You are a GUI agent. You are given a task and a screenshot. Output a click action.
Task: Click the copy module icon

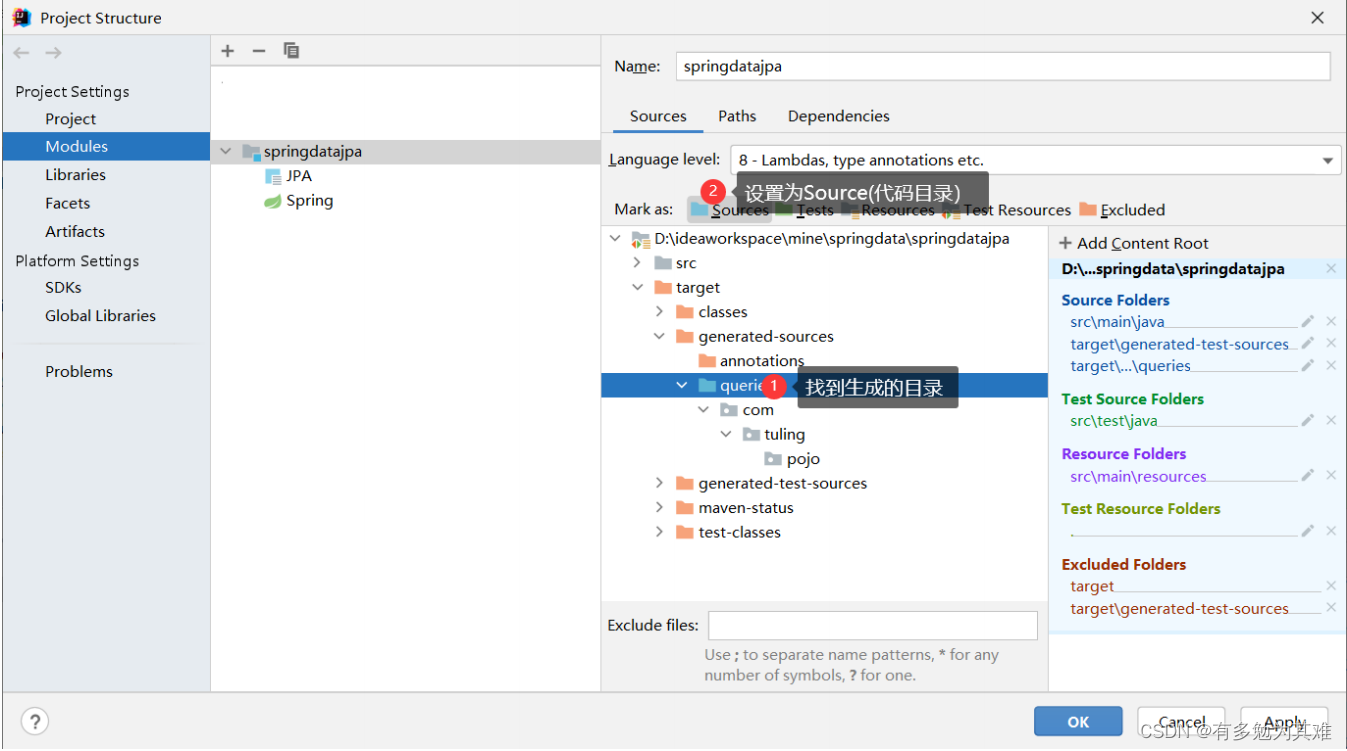[291, 50]
